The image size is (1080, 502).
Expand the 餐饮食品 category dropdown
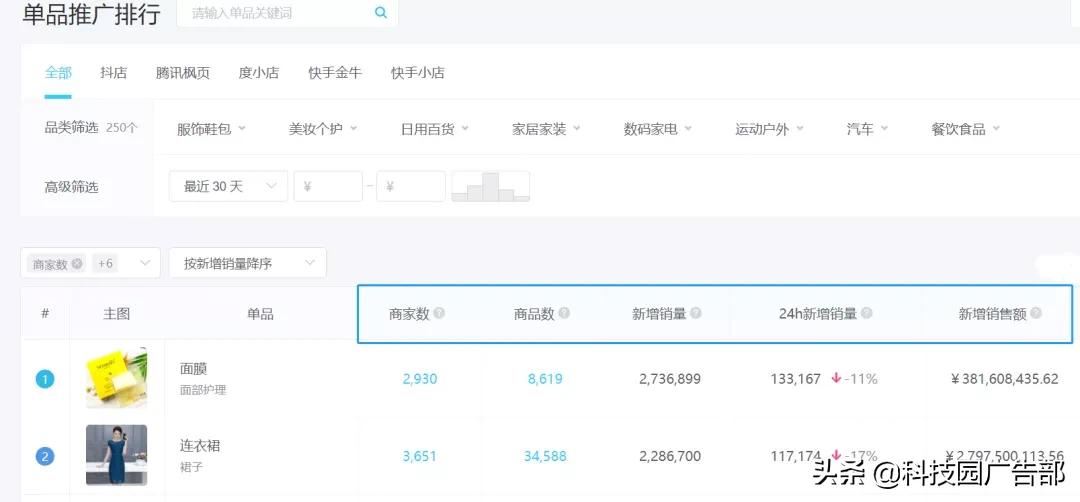pos(966,129)
